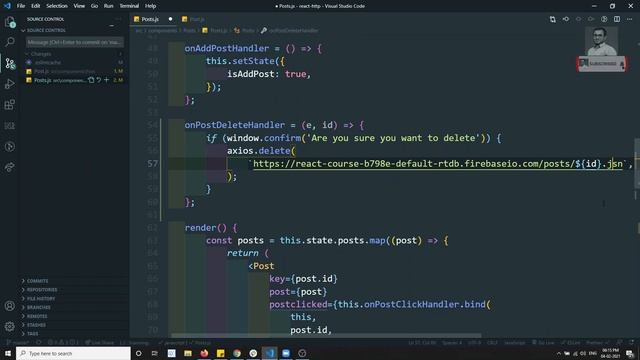640x360 pixels.
Task: Click the Windows Start button
Action: (8, 353)
